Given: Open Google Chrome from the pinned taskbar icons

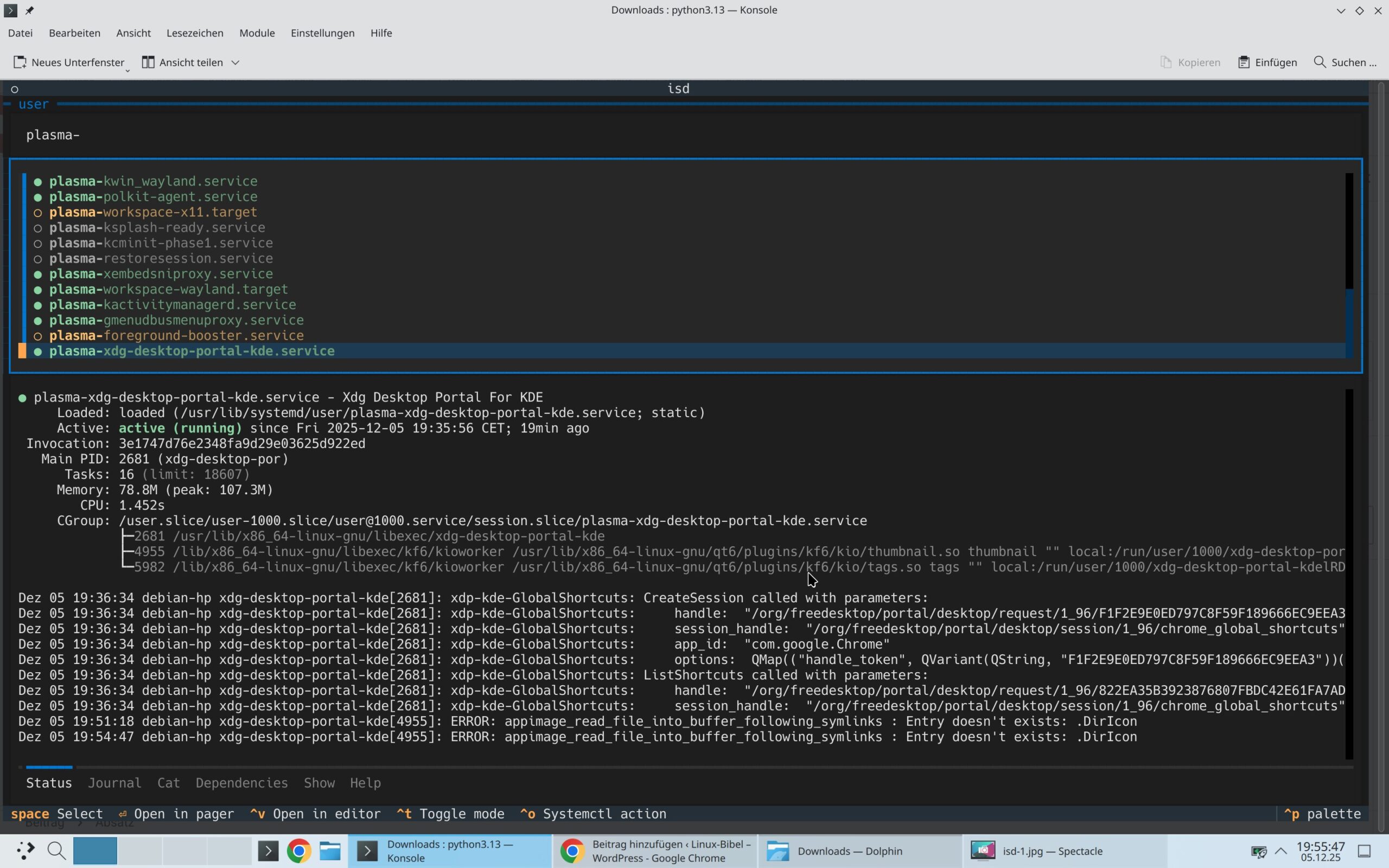Looking at the screenshot, I should pos(299,851).
